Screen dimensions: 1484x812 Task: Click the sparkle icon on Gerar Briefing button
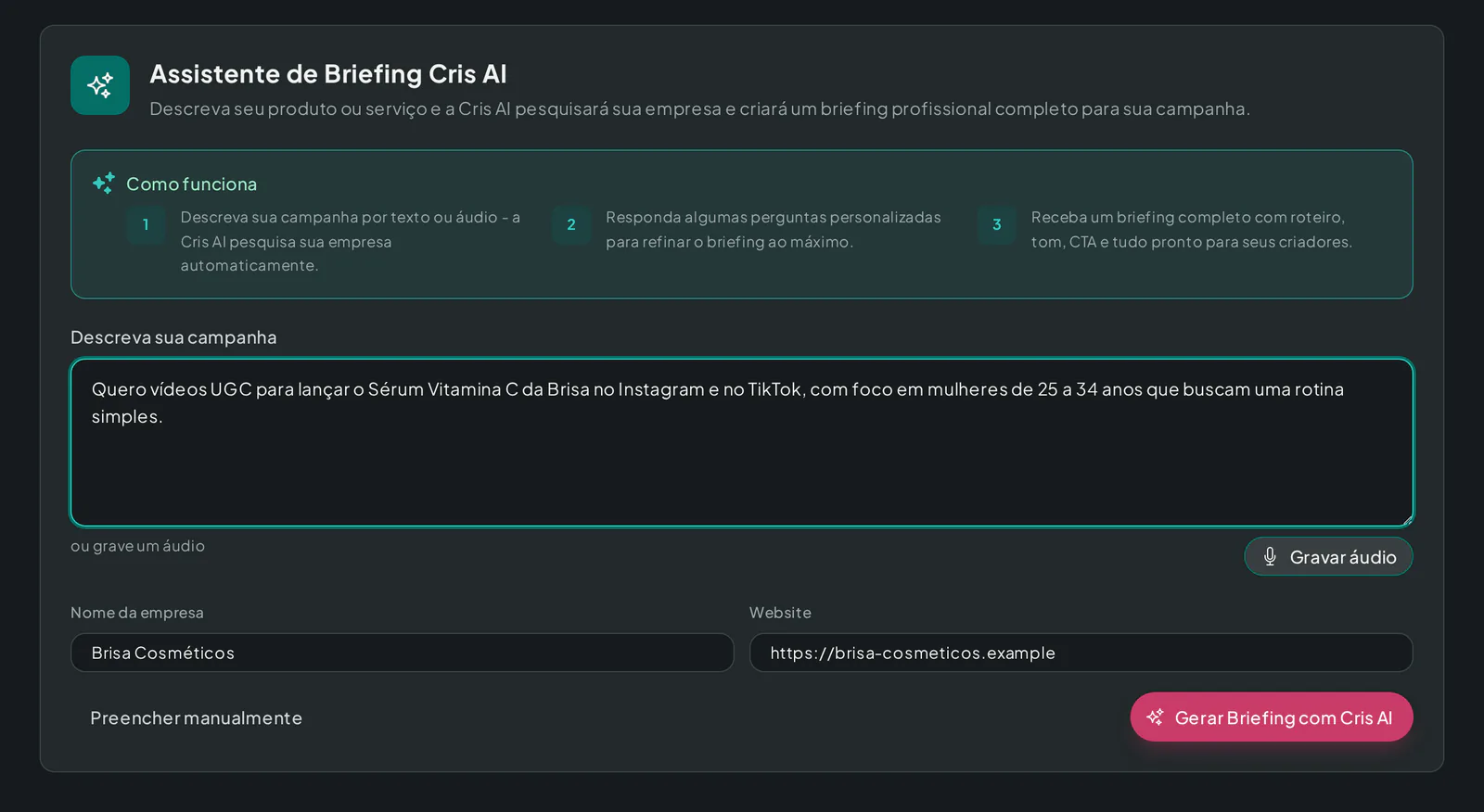tap(1155, 717)
